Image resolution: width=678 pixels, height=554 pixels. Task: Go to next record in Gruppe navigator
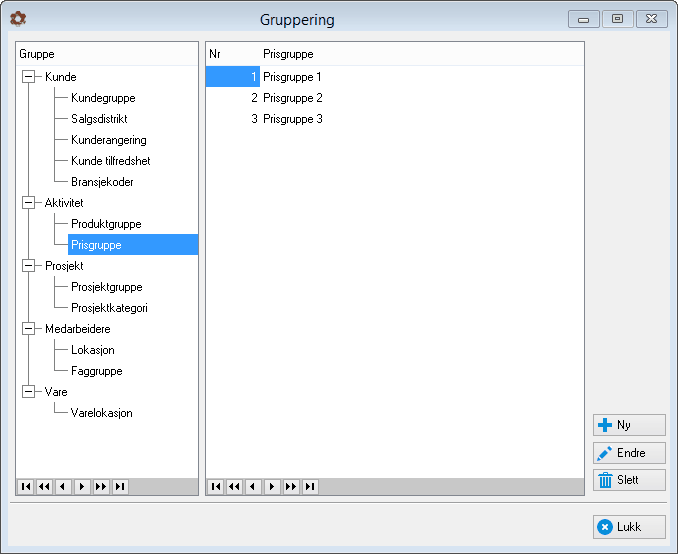pos(82,487)
